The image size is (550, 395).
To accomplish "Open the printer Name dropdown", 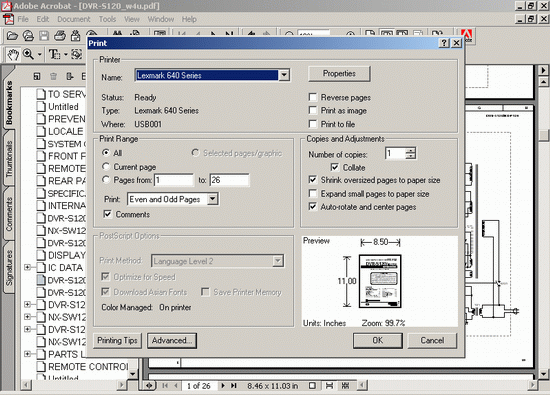I will (x=284, y=75).
